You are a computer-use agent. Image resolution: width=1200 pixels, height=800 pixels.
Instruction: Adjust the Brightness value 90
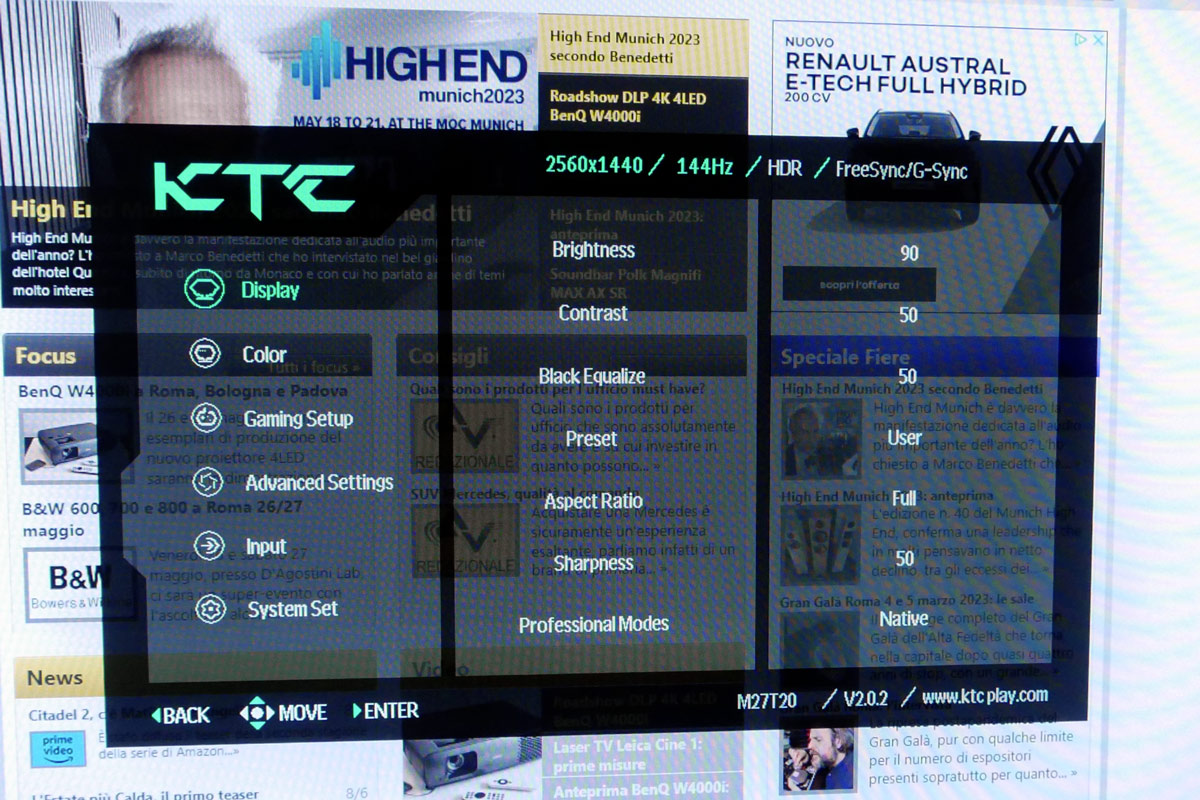pos(908,254)
